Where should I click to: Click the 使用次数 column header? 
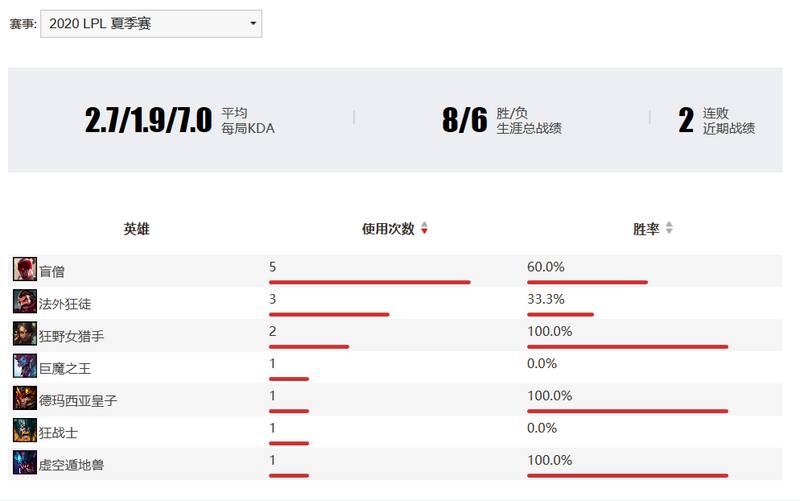[x=388, y=229]
